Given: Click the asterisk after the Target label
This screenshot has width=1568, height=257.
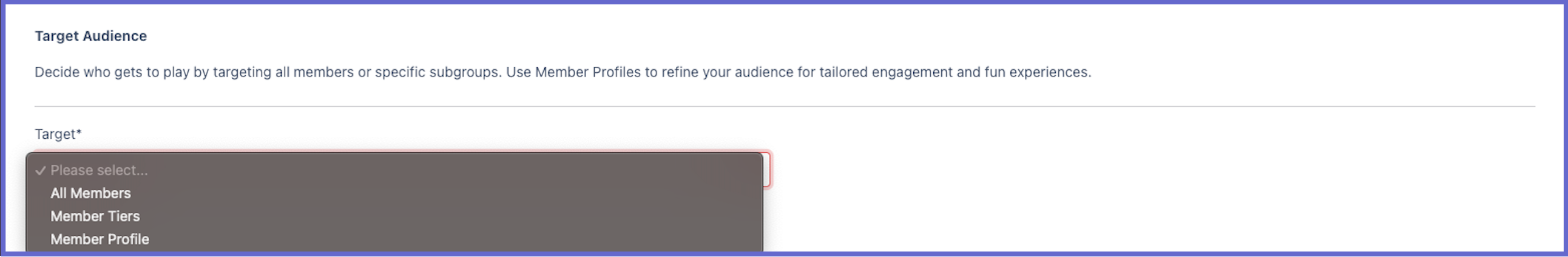Looking at the screenshot, I should pos(78,132).
